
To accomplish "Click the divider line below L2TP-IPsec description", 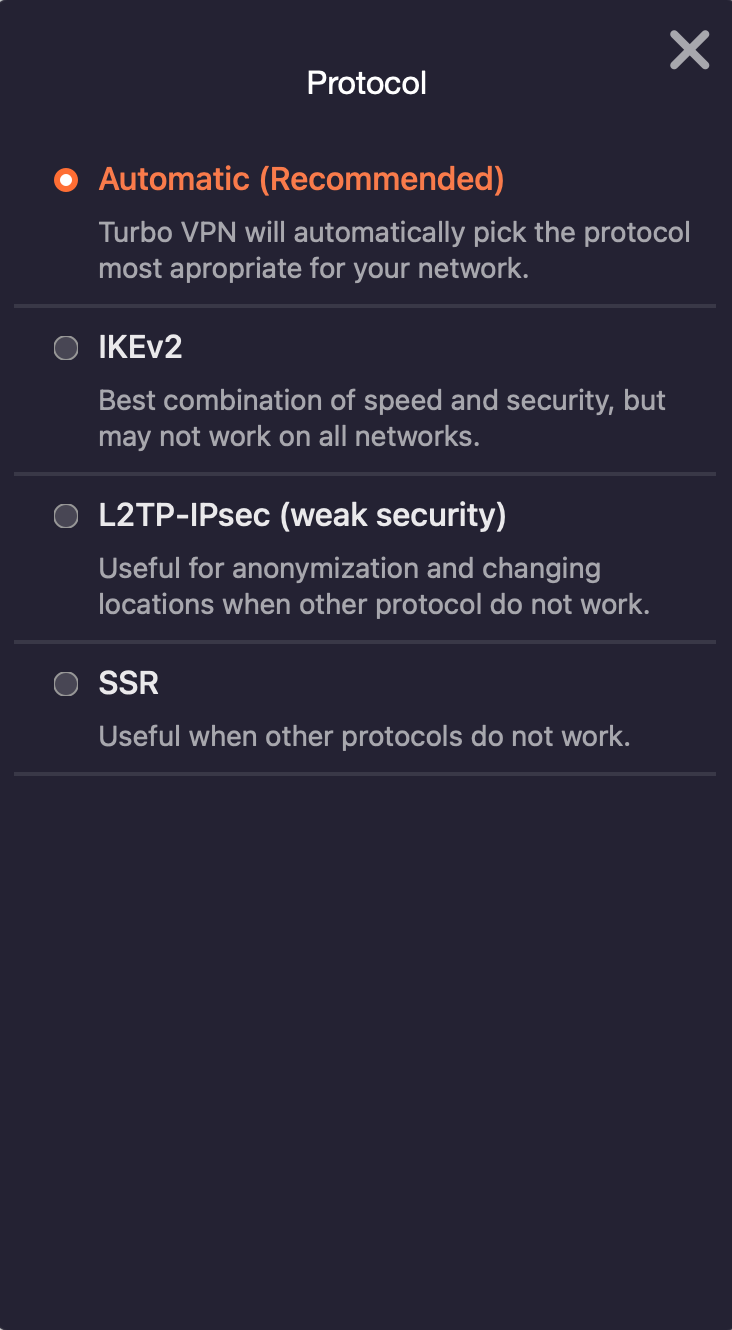I will point(365,641).
